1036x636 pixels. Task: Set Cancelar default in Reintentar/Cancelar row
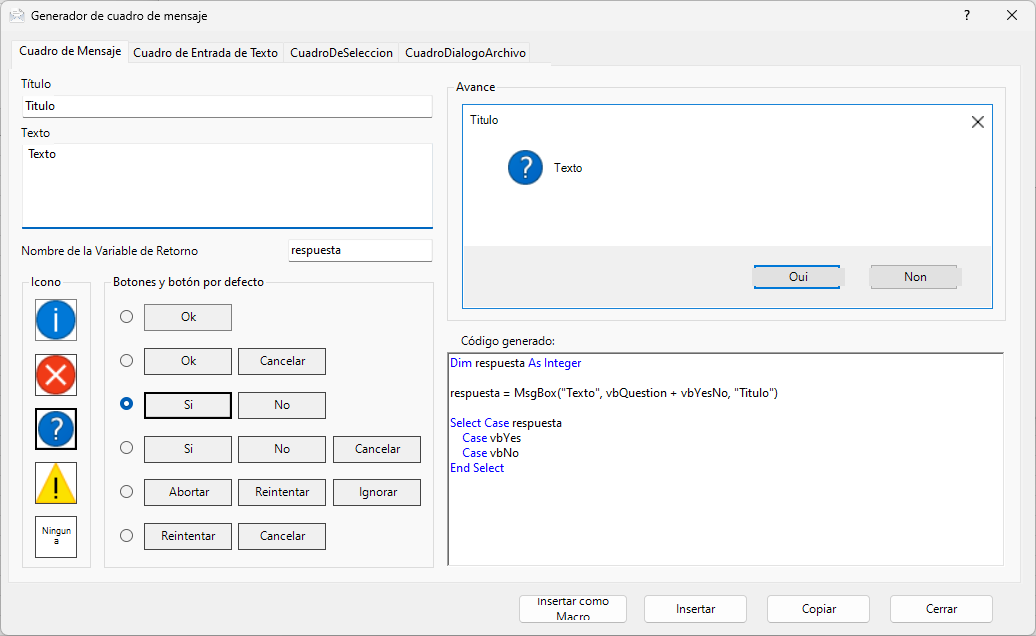pos(282,536)
